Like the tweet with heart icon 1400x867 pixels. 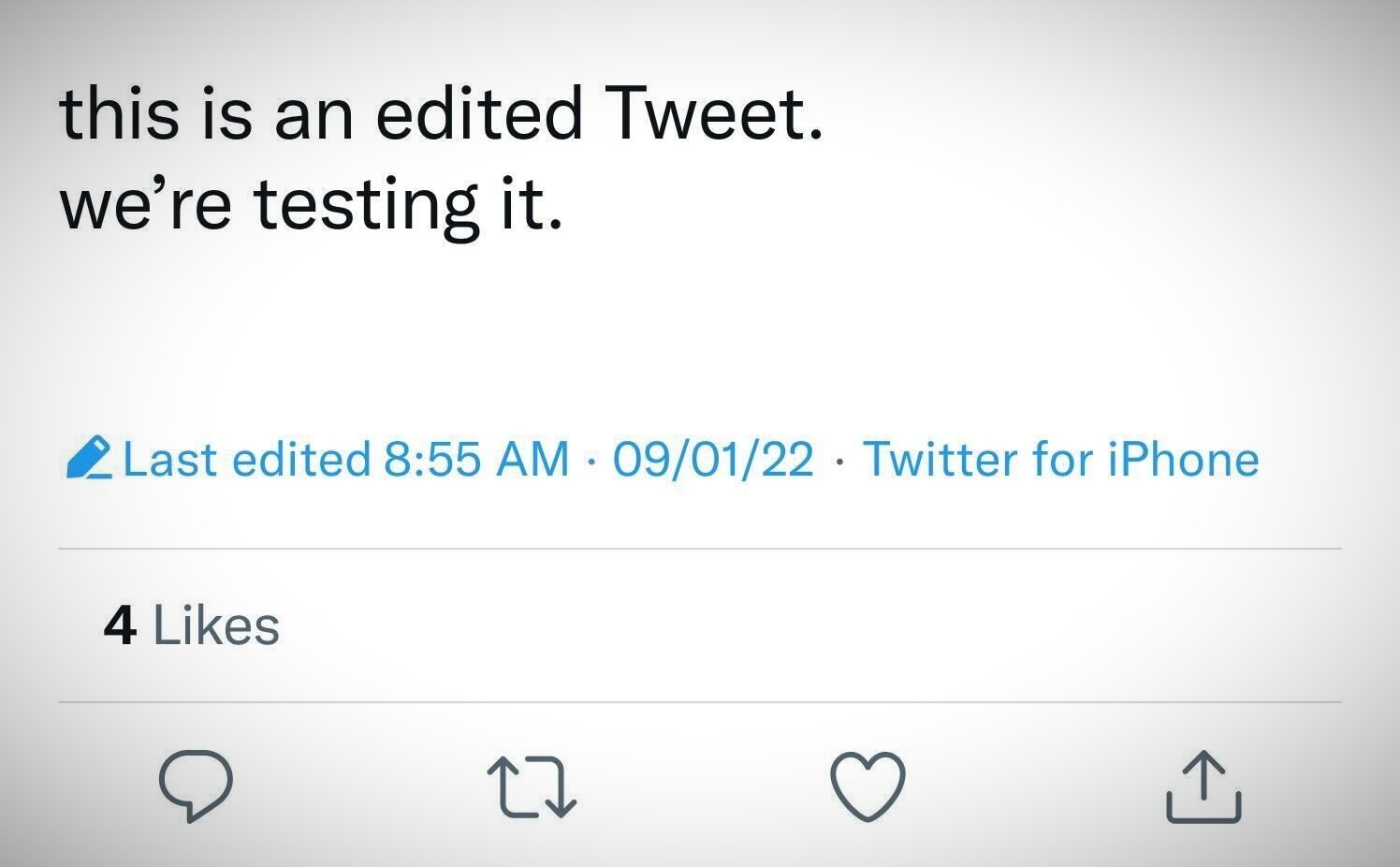click(x=868, y=786)
